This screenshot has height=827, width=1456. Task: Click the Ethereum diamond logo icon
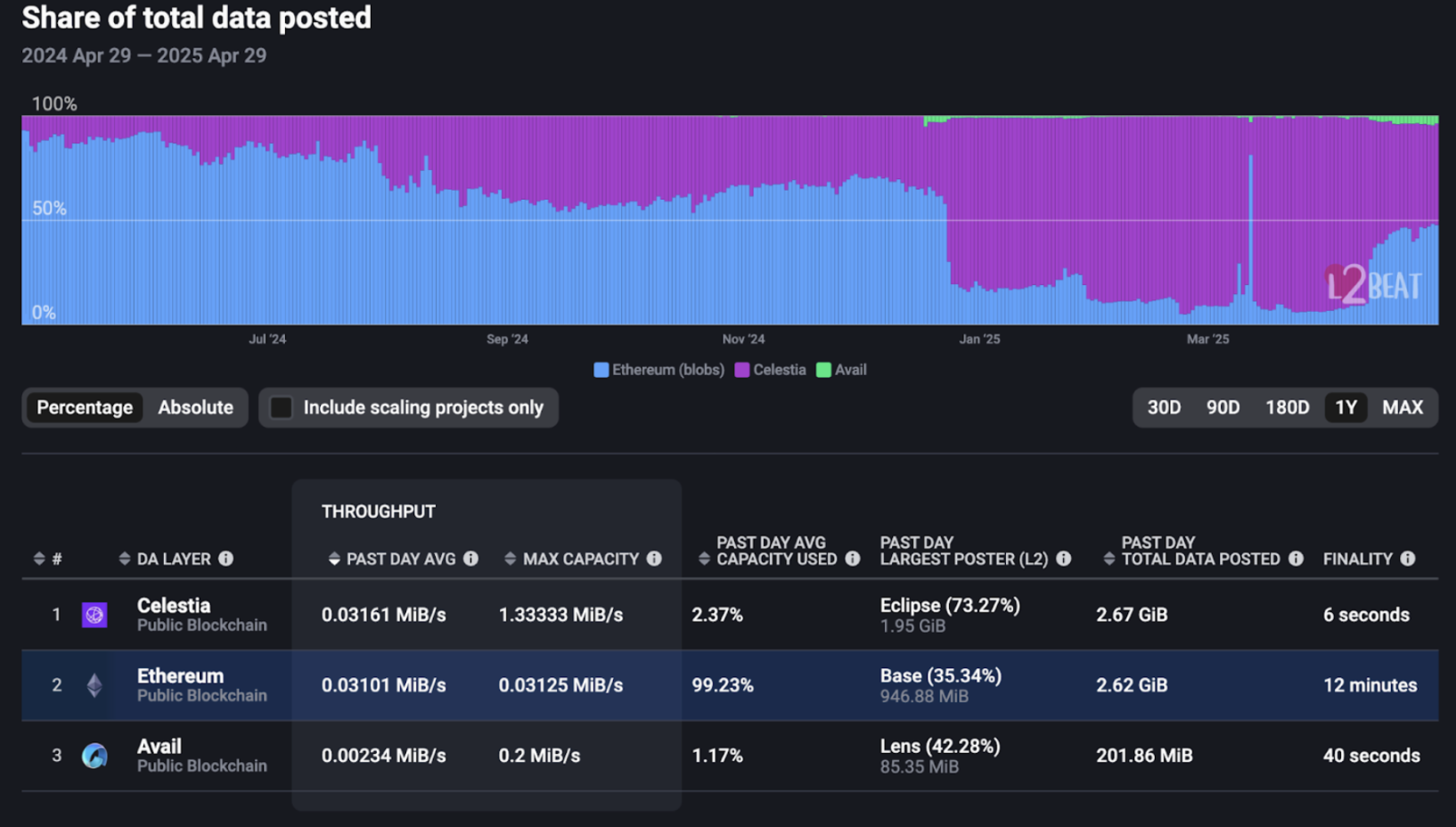click(x=94, y=685)
